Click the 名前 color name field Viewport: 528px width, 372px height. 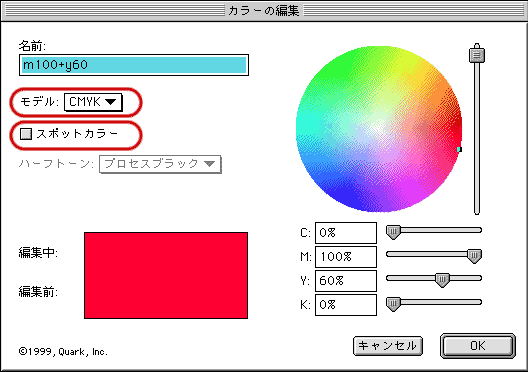[x=134, y=65]
